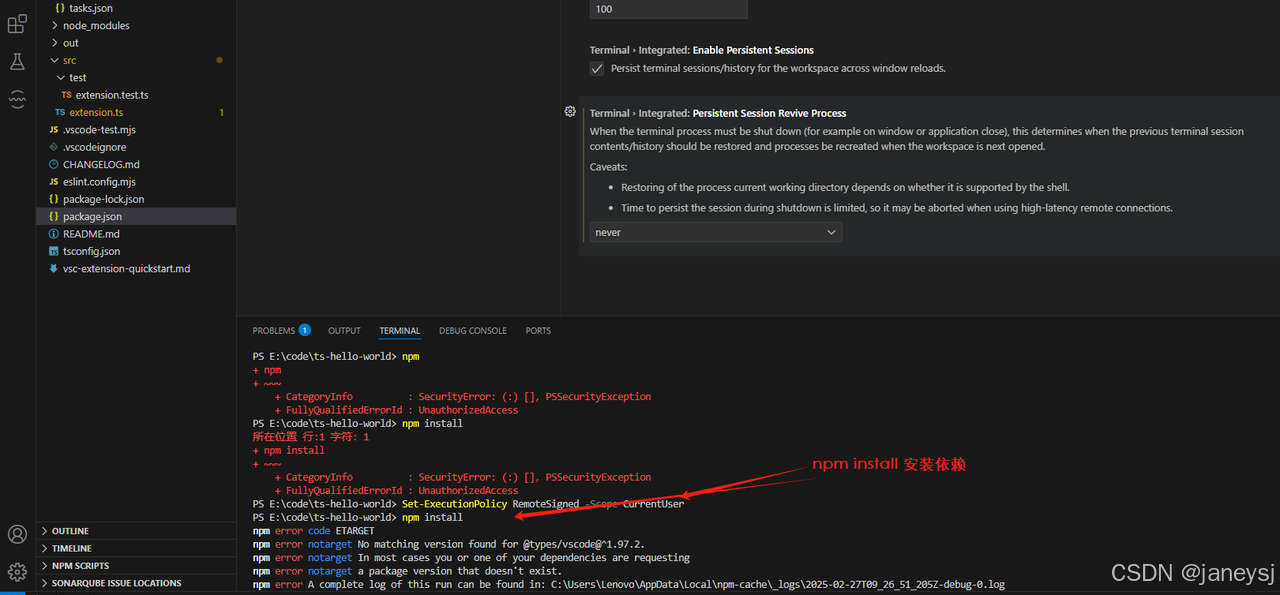
Task: Expand the node_modules folder
Action: pyautogui.click(x=54, y=25)
